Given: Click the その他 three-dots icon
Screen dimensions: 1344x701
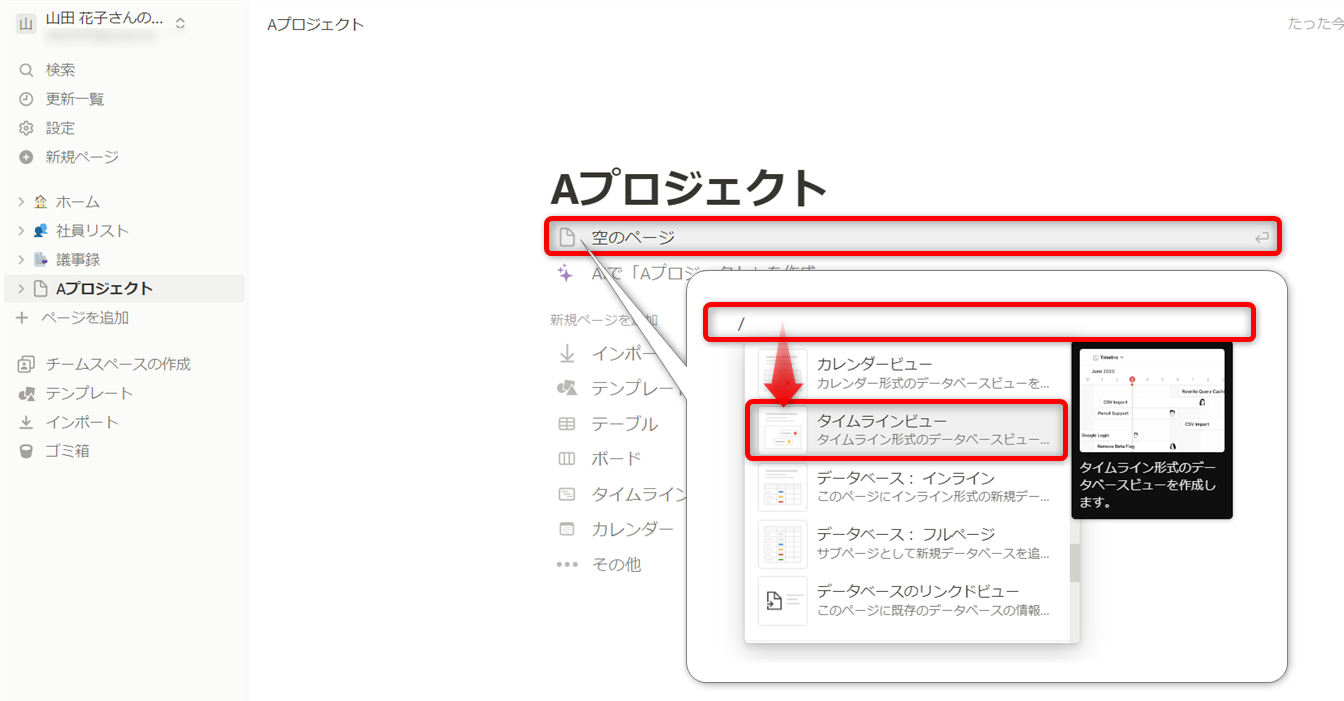Looking at the screenshot, I should pyautogui.click(x=567, y=564).
